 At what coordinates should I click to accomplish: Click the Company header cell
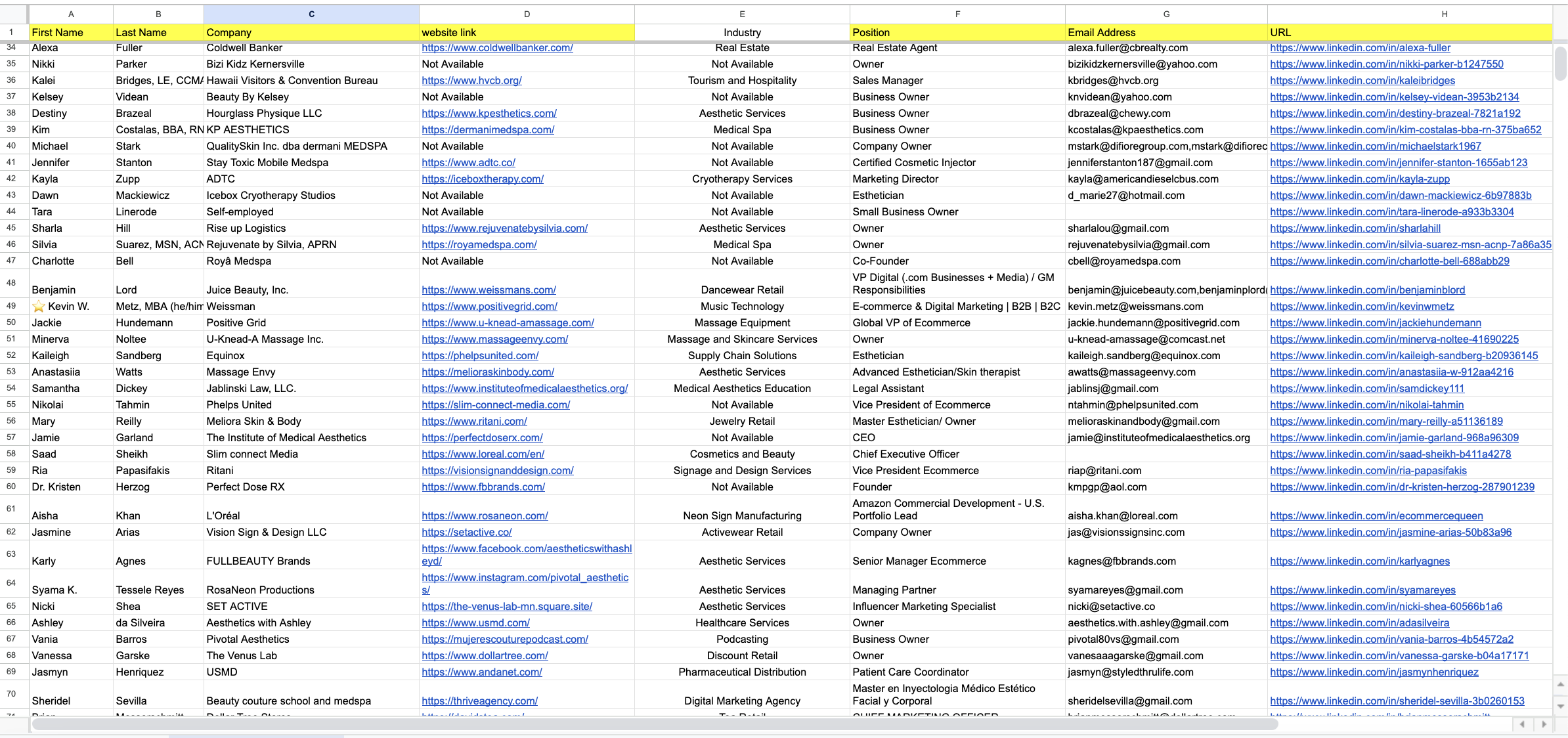click(x=311, y=32)
